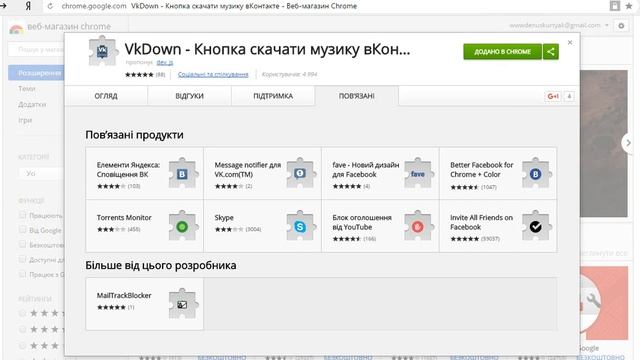The image size is (640, 360).
Task: Toggle the Доступні для checkbox
Action: click(22, 259)
